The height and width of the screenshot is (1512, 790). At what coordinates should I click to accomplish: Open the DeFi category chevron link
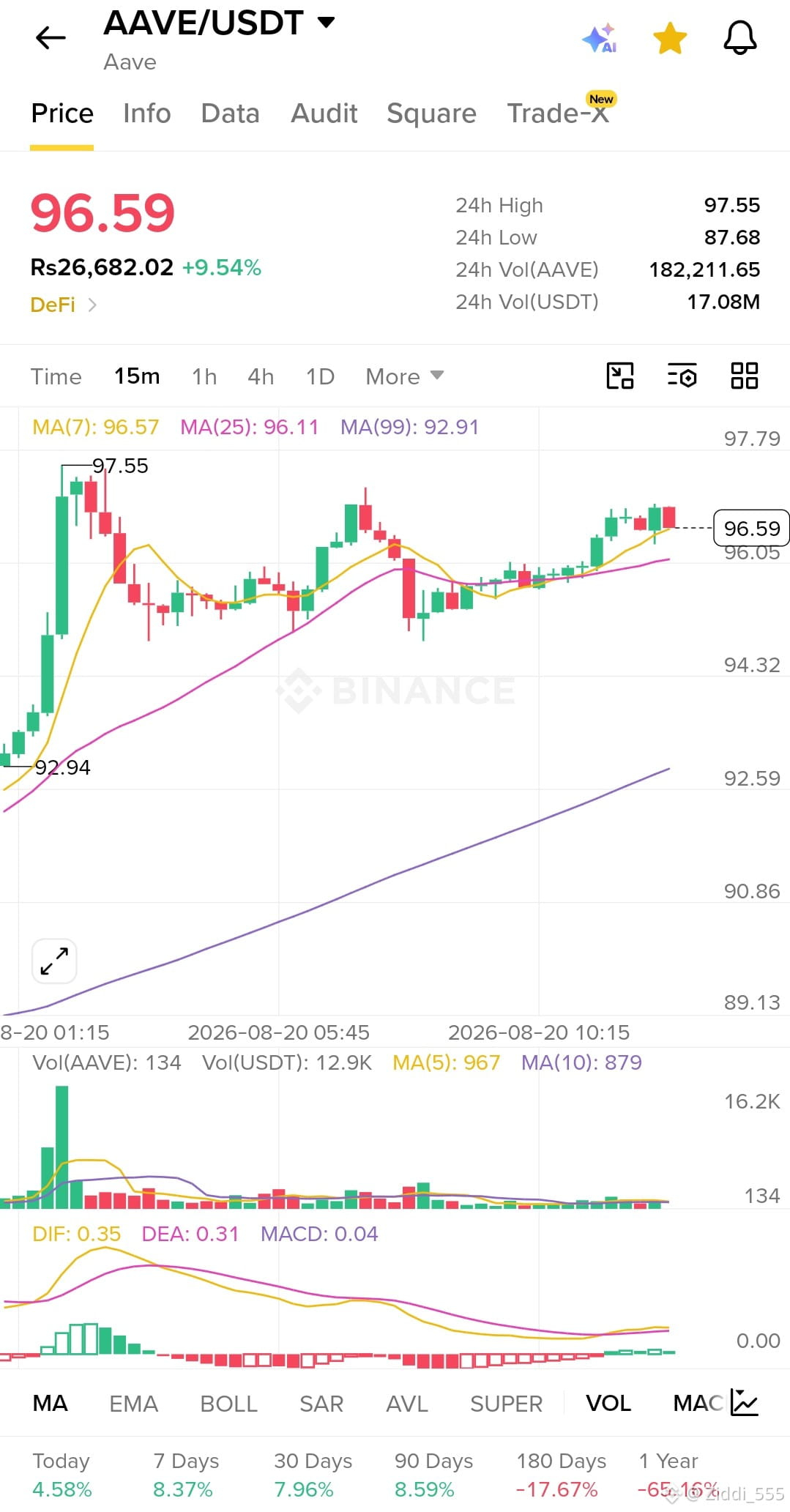click(64, 305)
